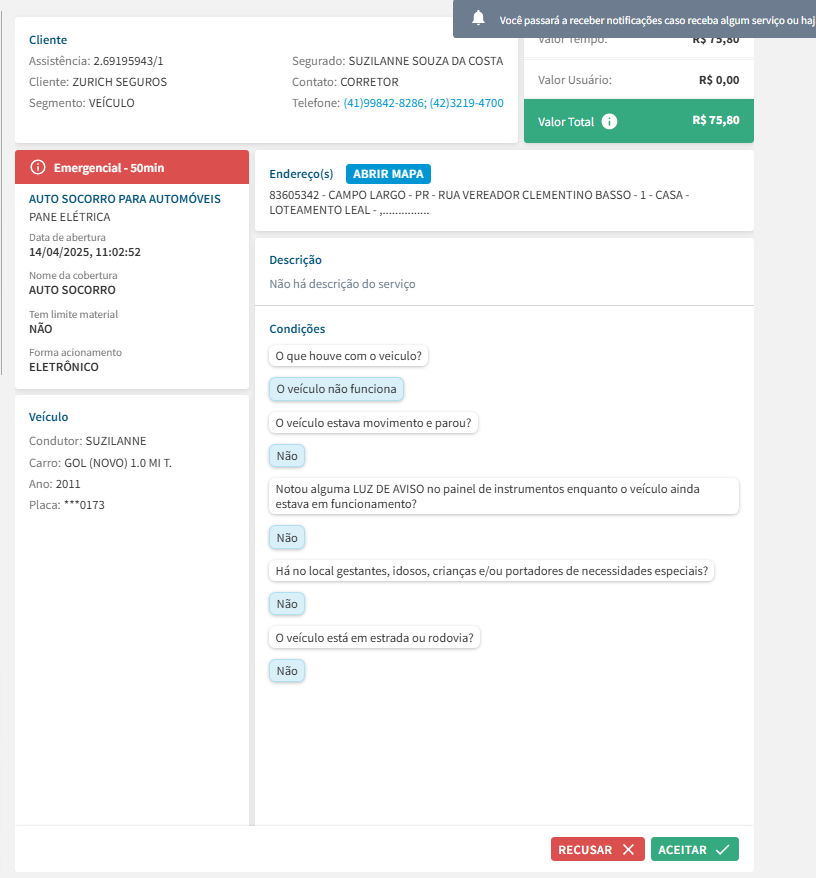Click the 'O veículo está em estrada ou rodovia?' question
Screen dimensions: 816x878
pyautogui.click(x=375, y=637)
